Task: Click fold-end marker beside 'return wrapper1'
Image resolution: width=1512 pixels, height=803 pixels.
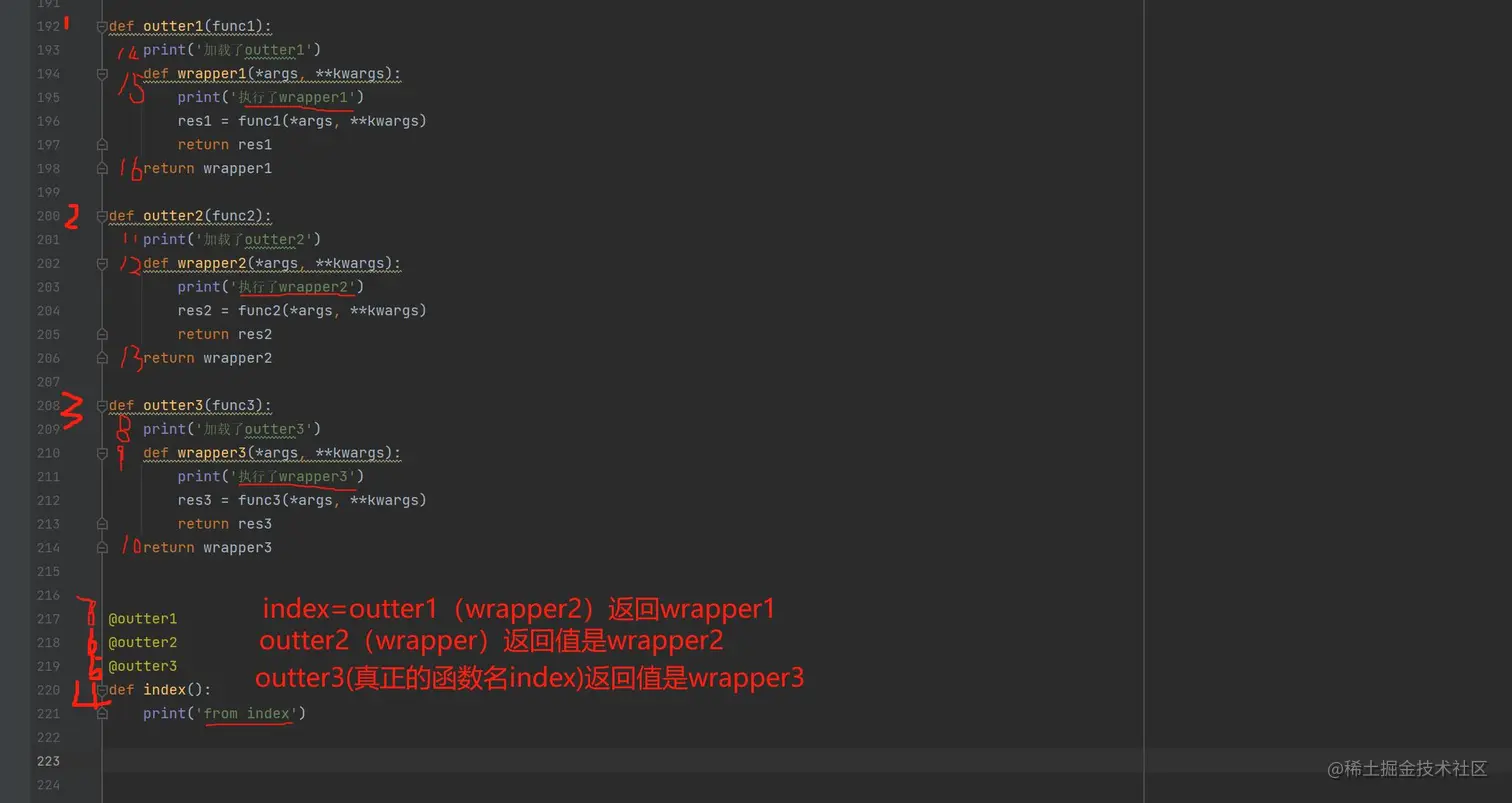Action: point(102,168)
